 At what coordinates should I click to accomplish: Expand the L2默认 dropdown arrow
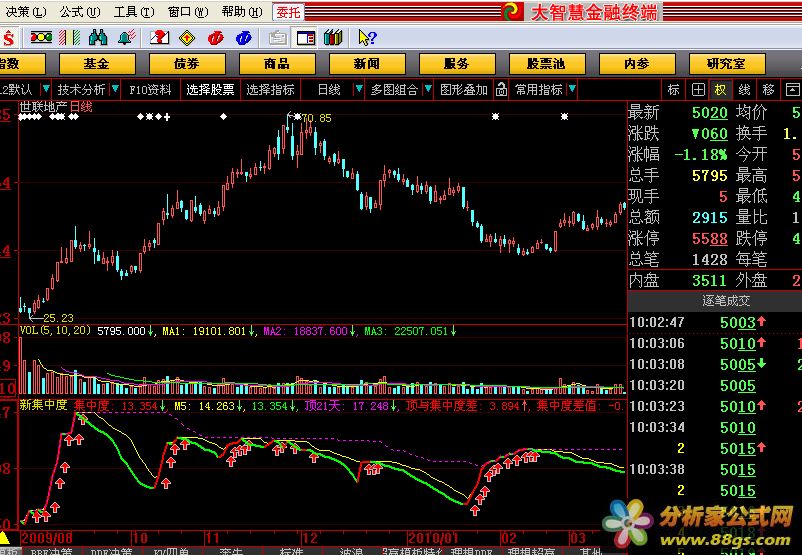click(x=46, y=89)
